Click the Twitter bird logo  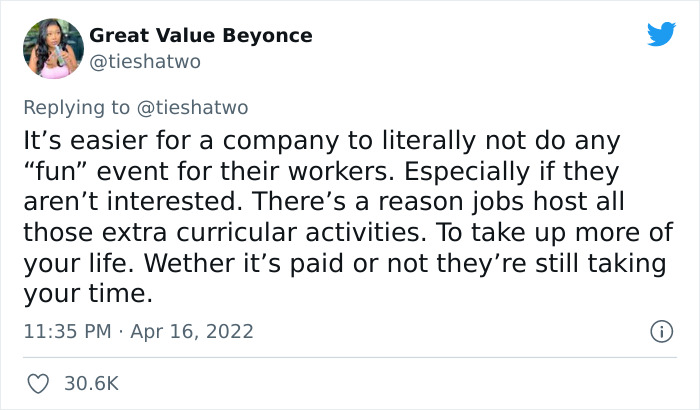tap(661, 35)
